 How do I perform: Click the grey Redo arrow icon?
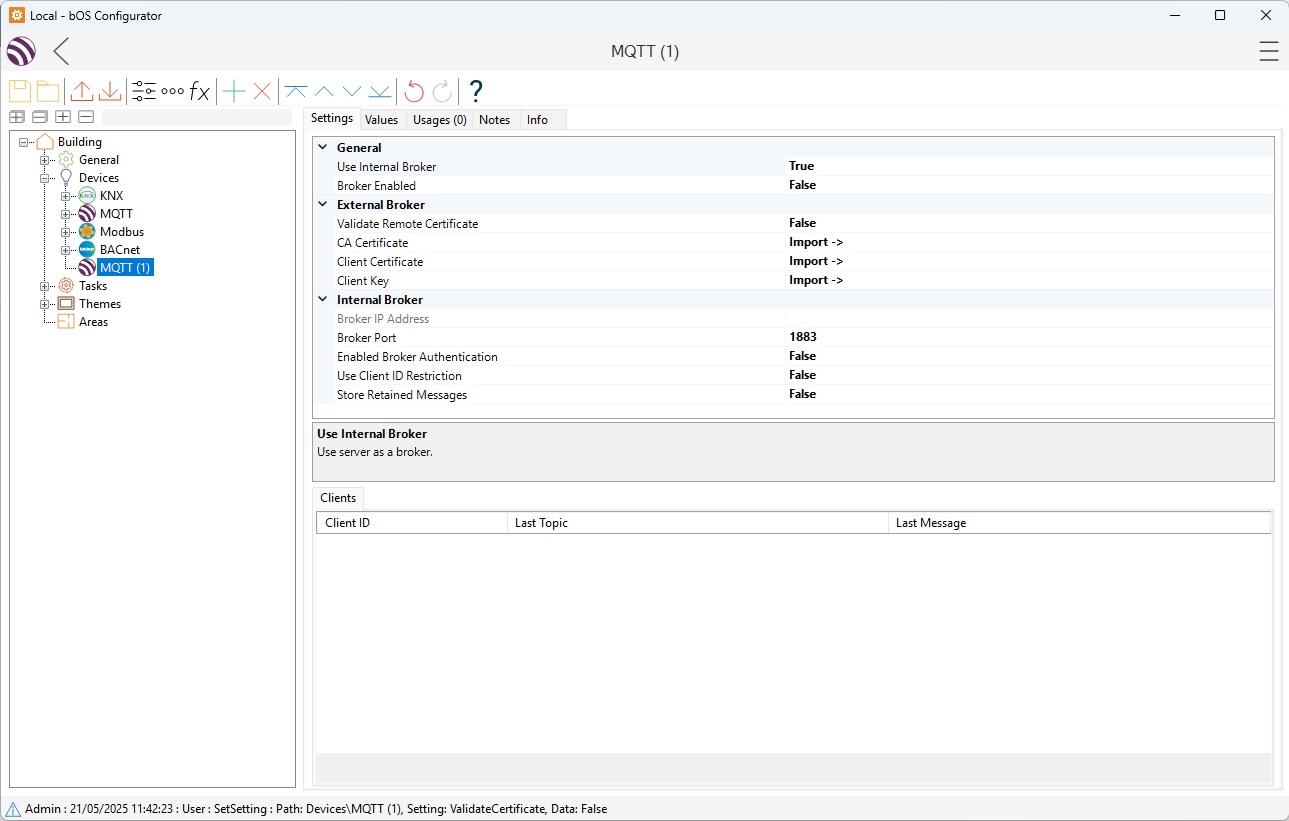(x=442, y=91)
